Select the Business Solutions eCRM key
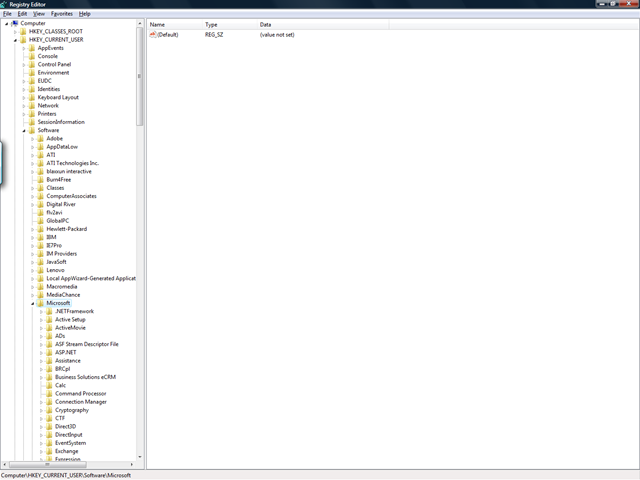 [x=86, y=377]
